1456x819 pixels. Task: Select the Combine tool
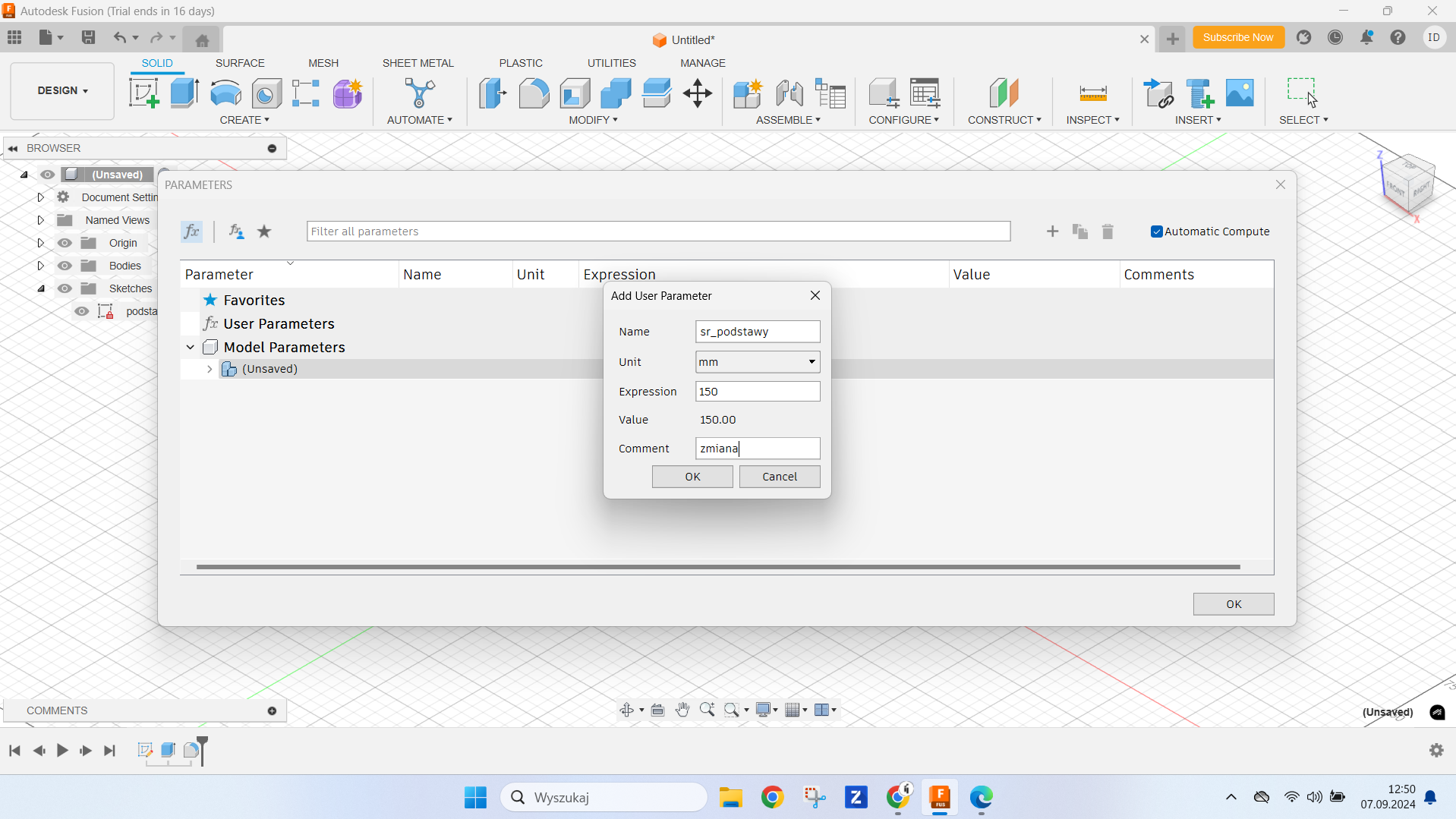click(616, 93)
